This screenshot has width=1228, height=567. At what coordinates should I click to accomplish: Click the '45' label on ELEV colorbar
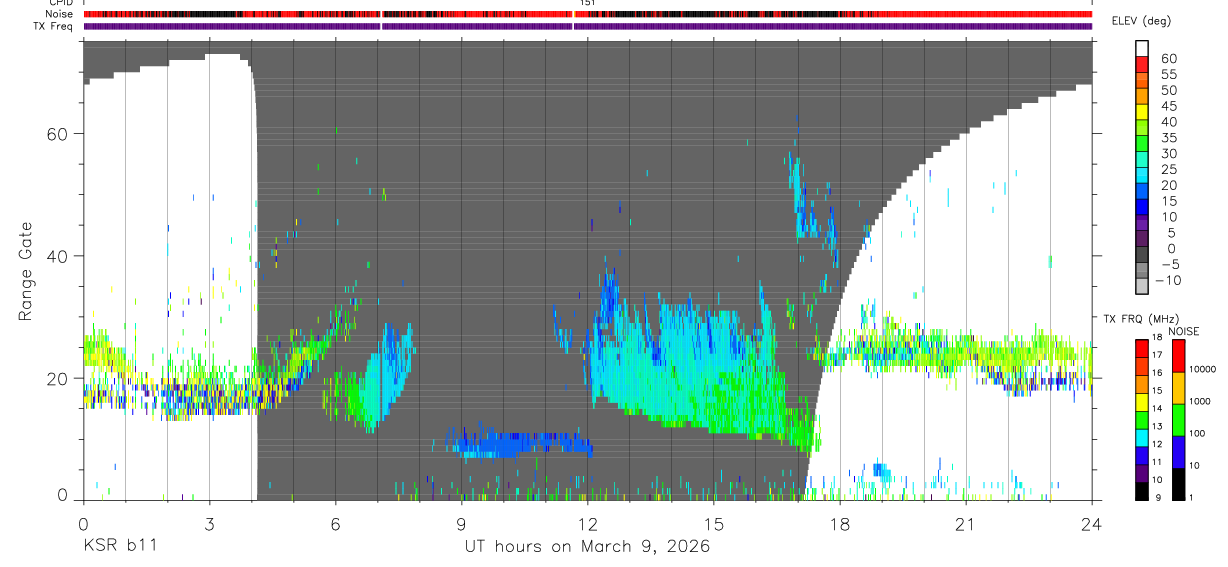(1168, 107)
